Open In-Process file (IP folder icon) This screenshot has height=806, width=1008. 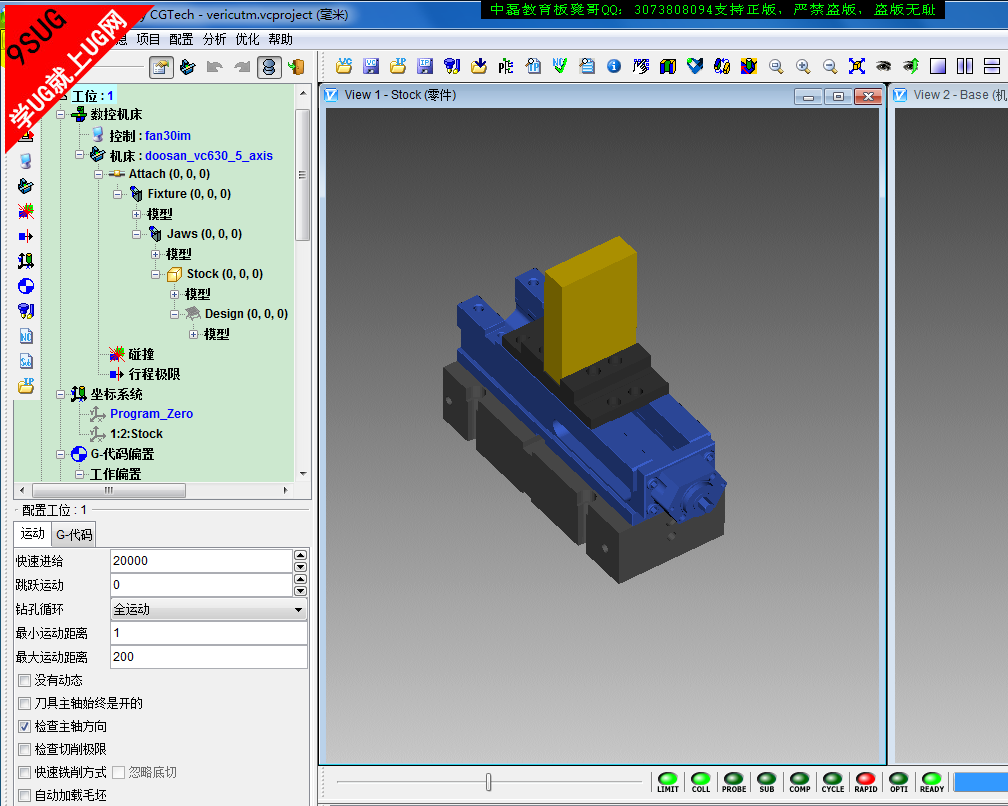[398, 66]
